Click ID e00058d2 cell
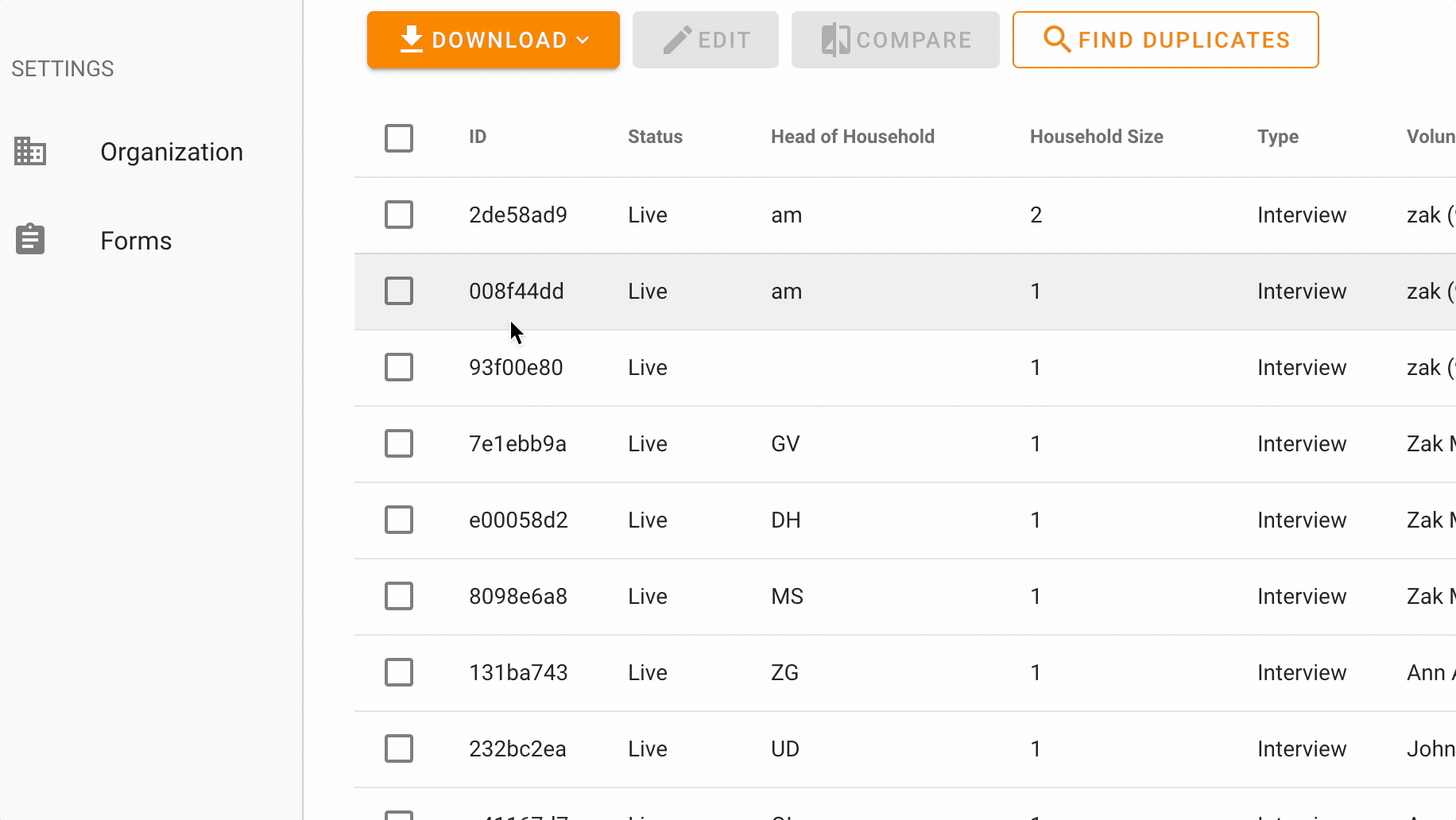 (x=518, y=520)
